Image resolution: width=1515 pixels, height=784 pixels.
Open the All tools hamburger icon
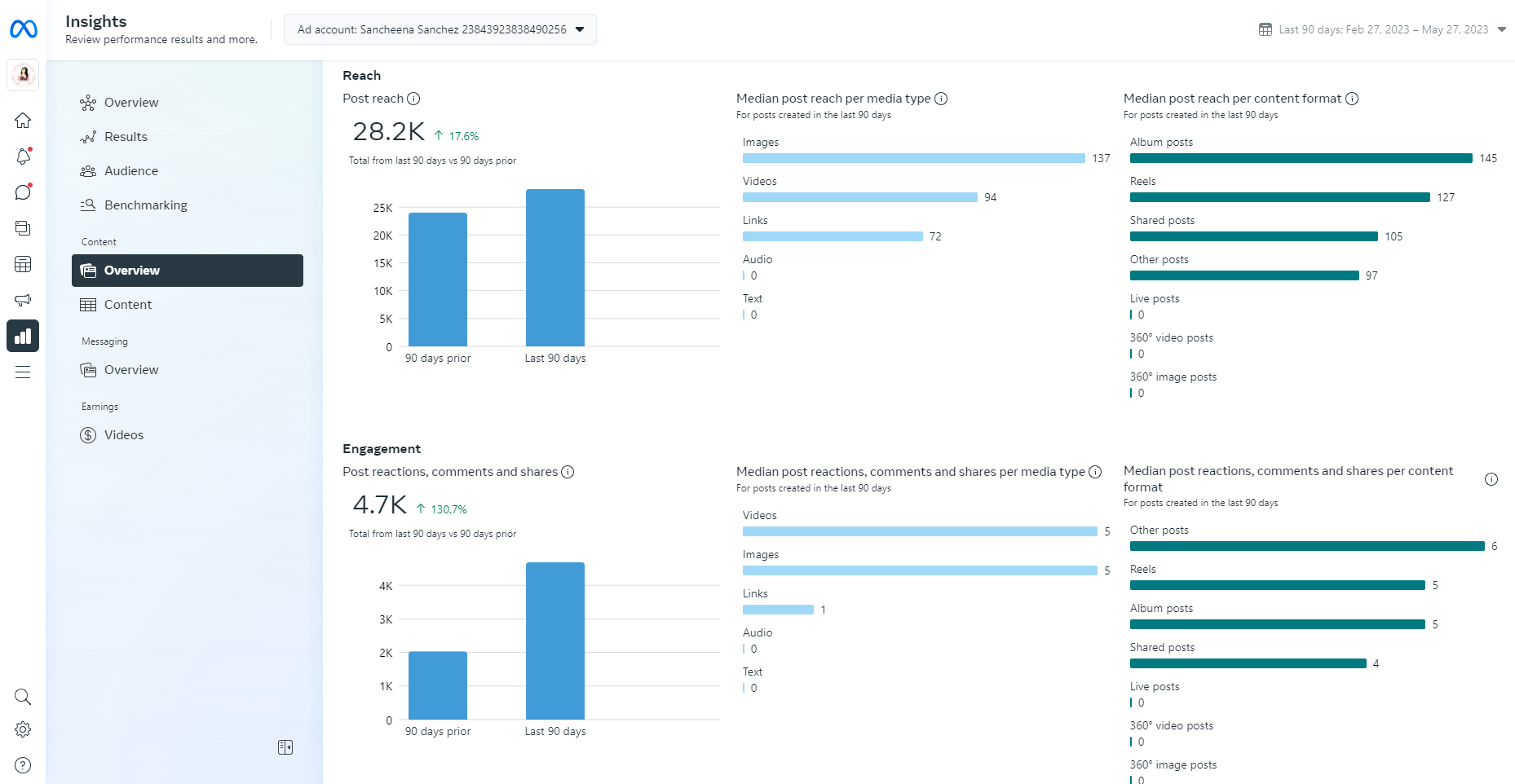click(x=23, y=372)
